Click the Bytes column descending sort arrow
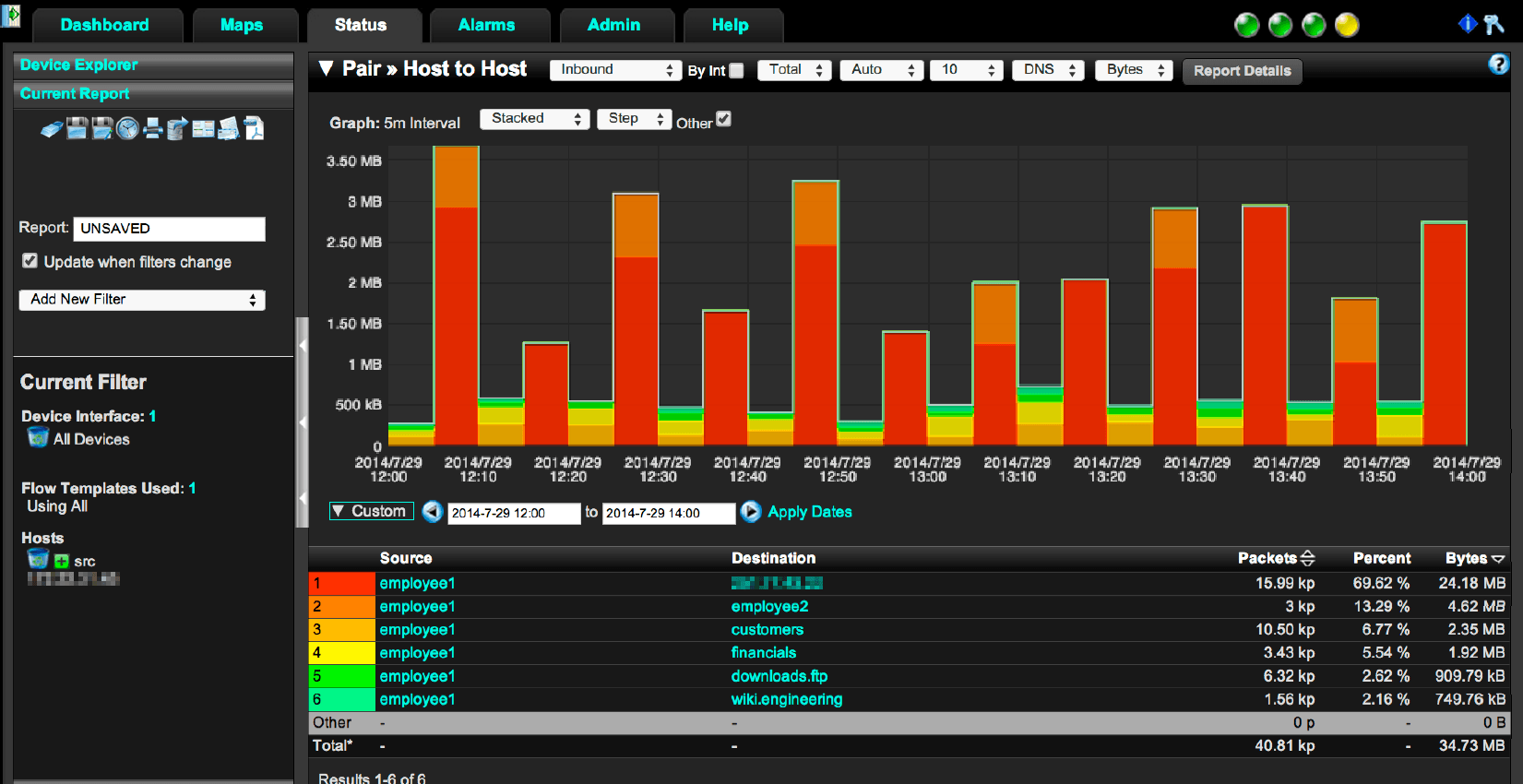Image resolution: width=1523 pixels, height=784 pixels. pos(1498,559)
